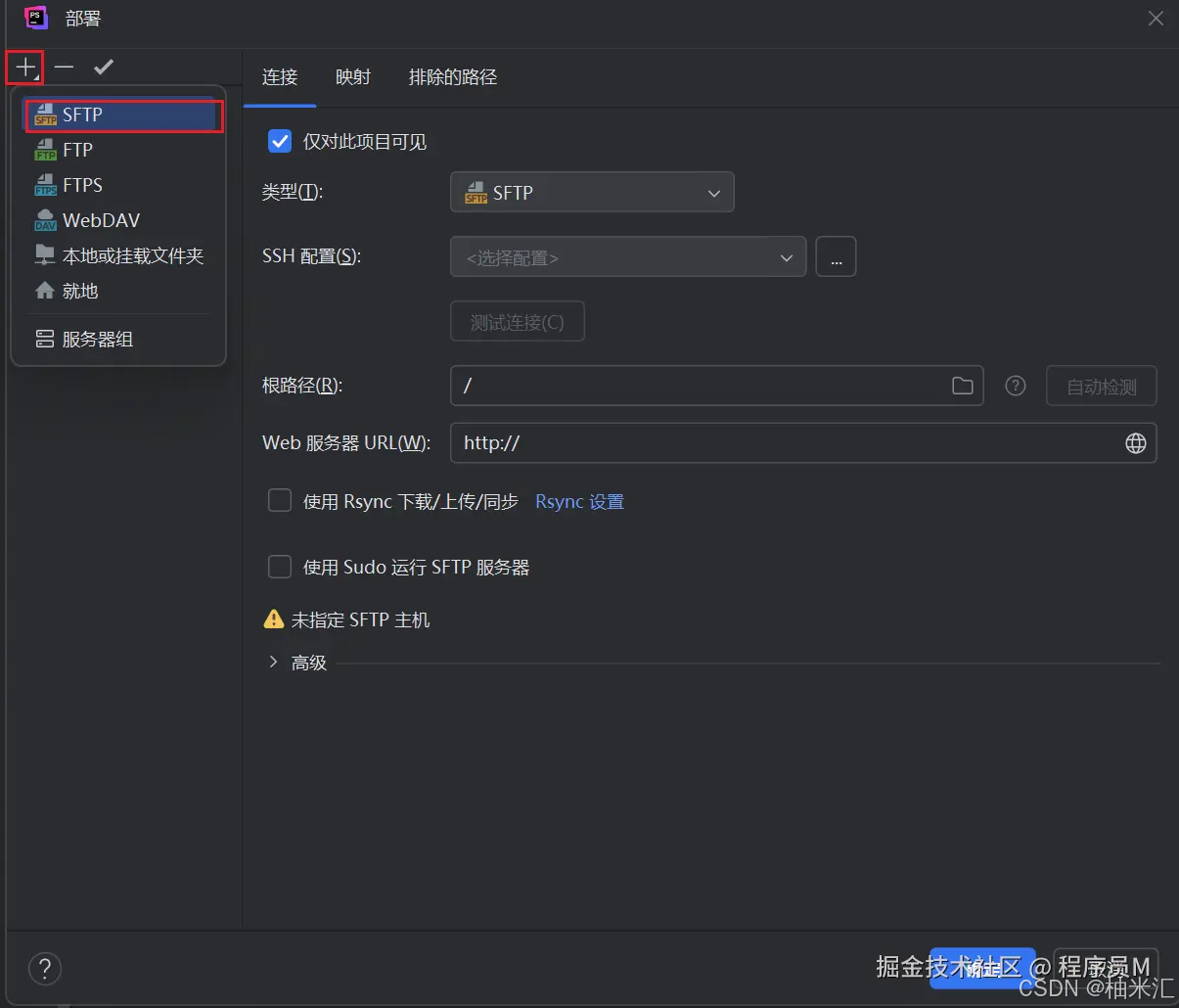Click the help question mark button at bottom left
Viewport: 1179px width, 1008px height.
pyautogui.click(x=45, y=969)
